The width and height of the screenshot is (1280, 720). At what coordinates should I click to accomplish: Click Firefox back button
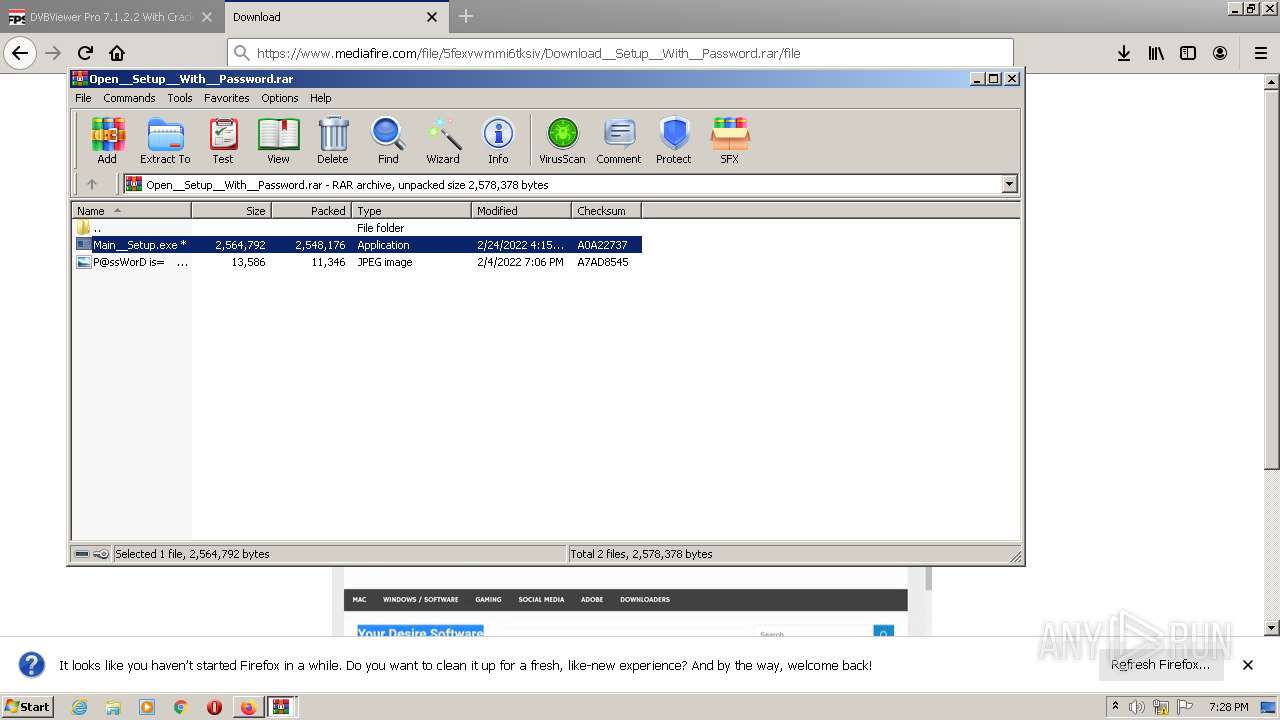coord(20,53)
